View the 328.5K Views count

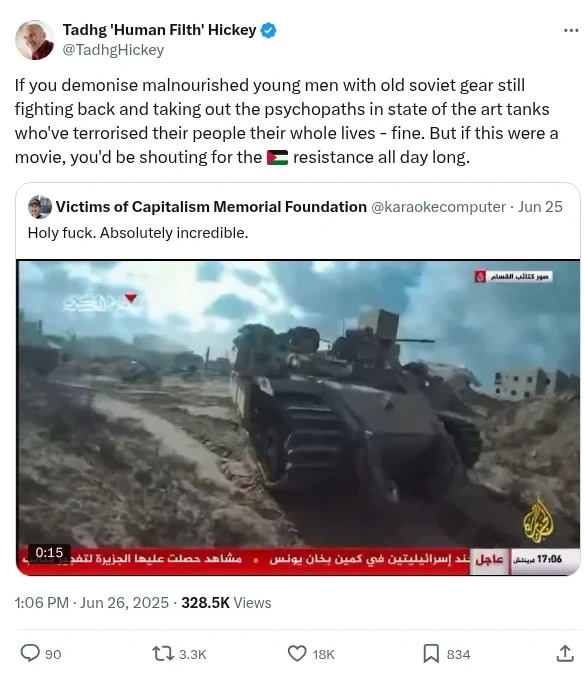point(226,603)
